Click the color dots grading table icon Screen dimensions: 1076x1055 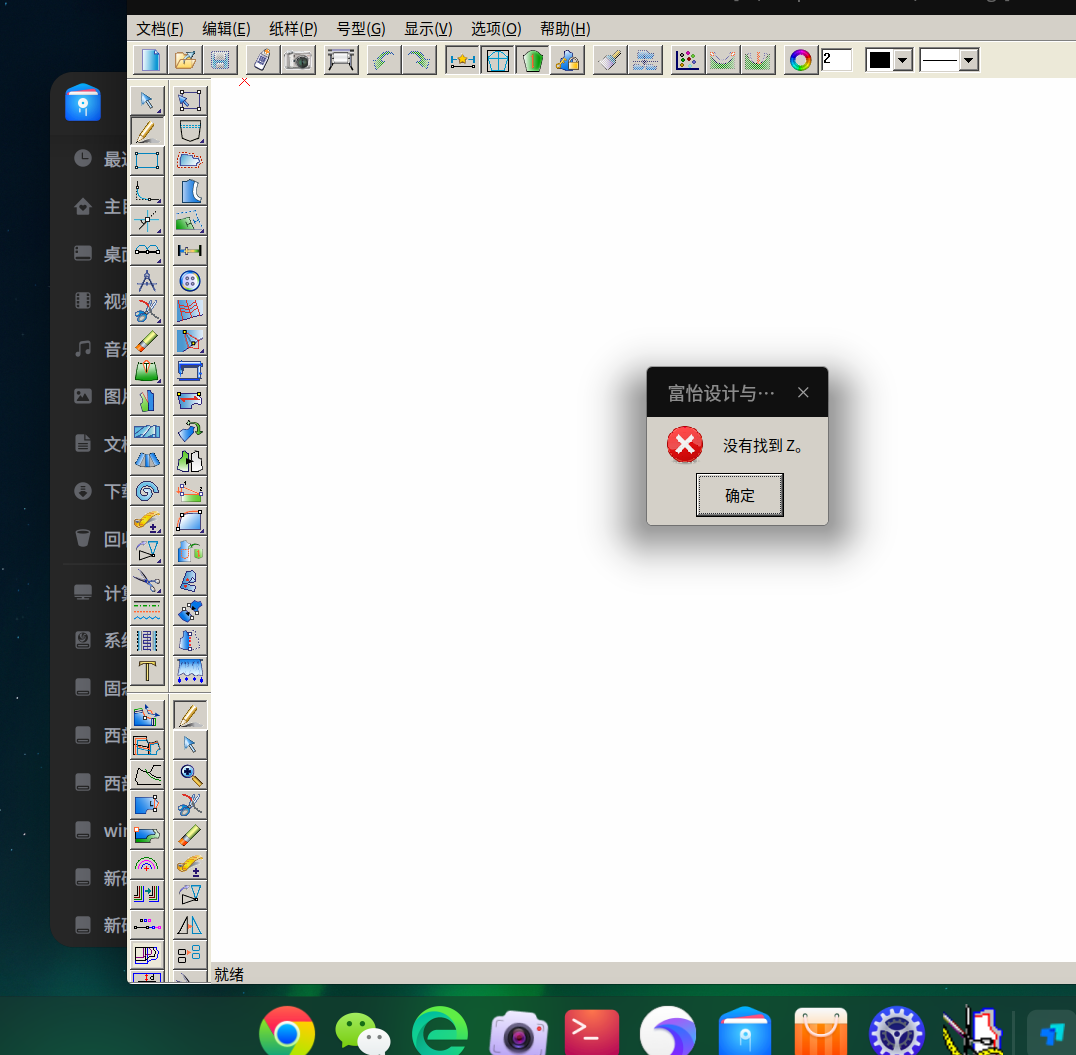[687, 60]
